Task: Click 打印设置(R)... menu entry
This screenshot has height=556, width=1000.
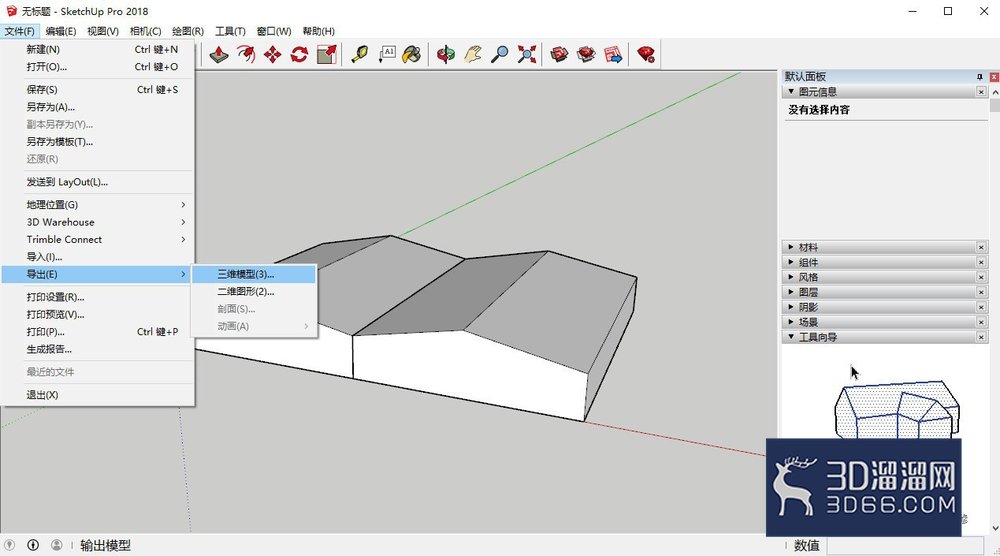Action: [97, 296]
